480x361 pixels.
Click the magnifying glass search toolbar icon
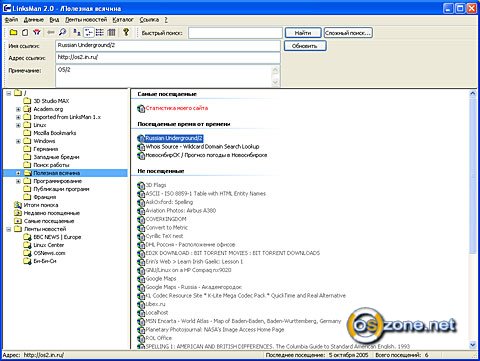[x=62, y=32]
